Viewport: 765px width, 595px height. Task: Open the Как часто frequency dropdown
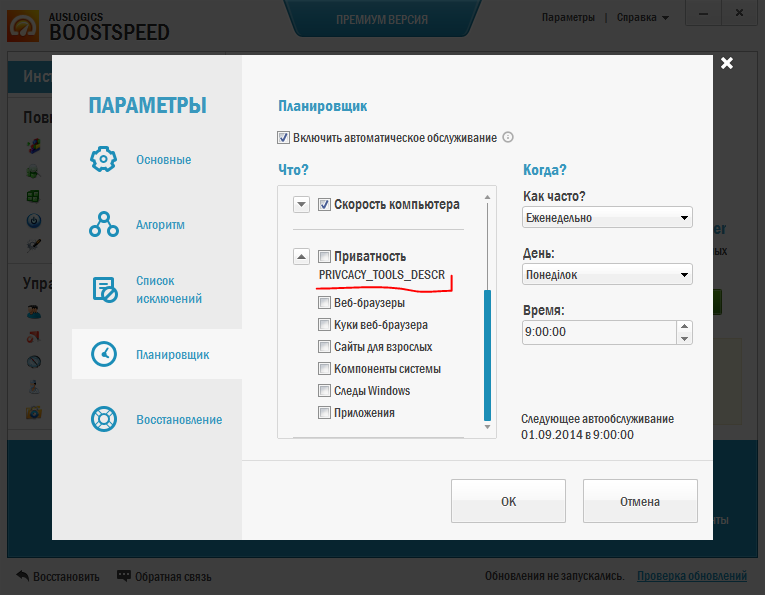[x=607, y=218]
